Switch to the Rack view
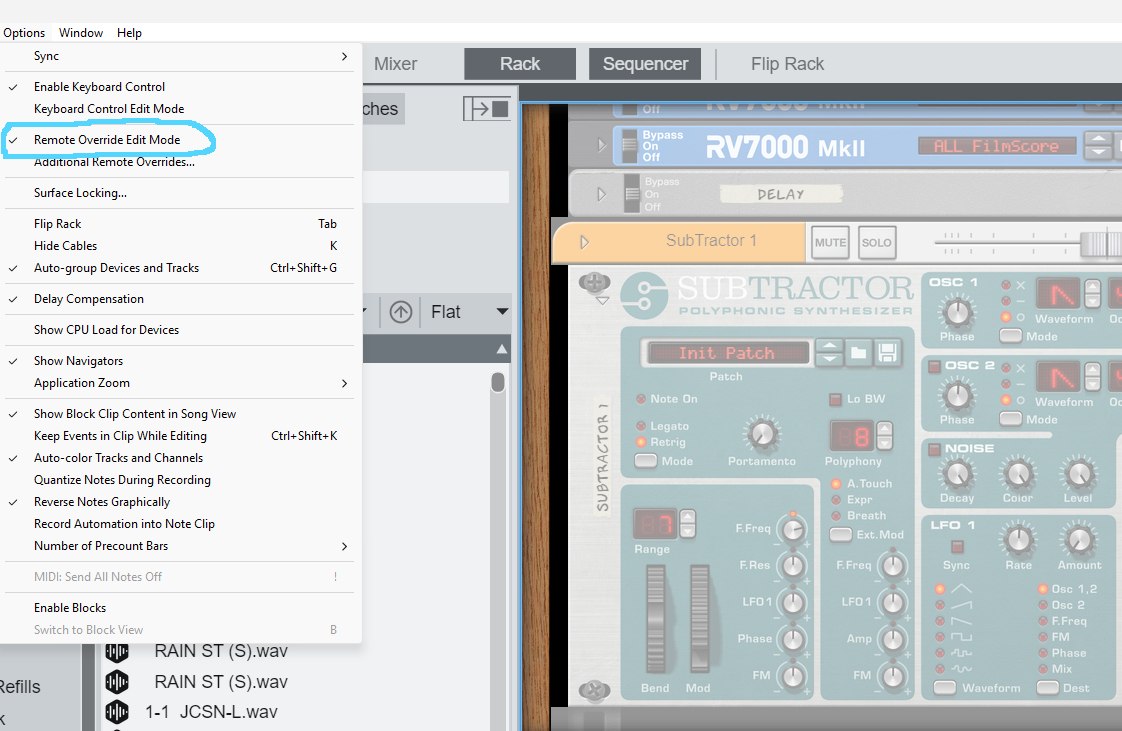The height and width of the screenshot is (731, 1122). (x=520, y=64)
